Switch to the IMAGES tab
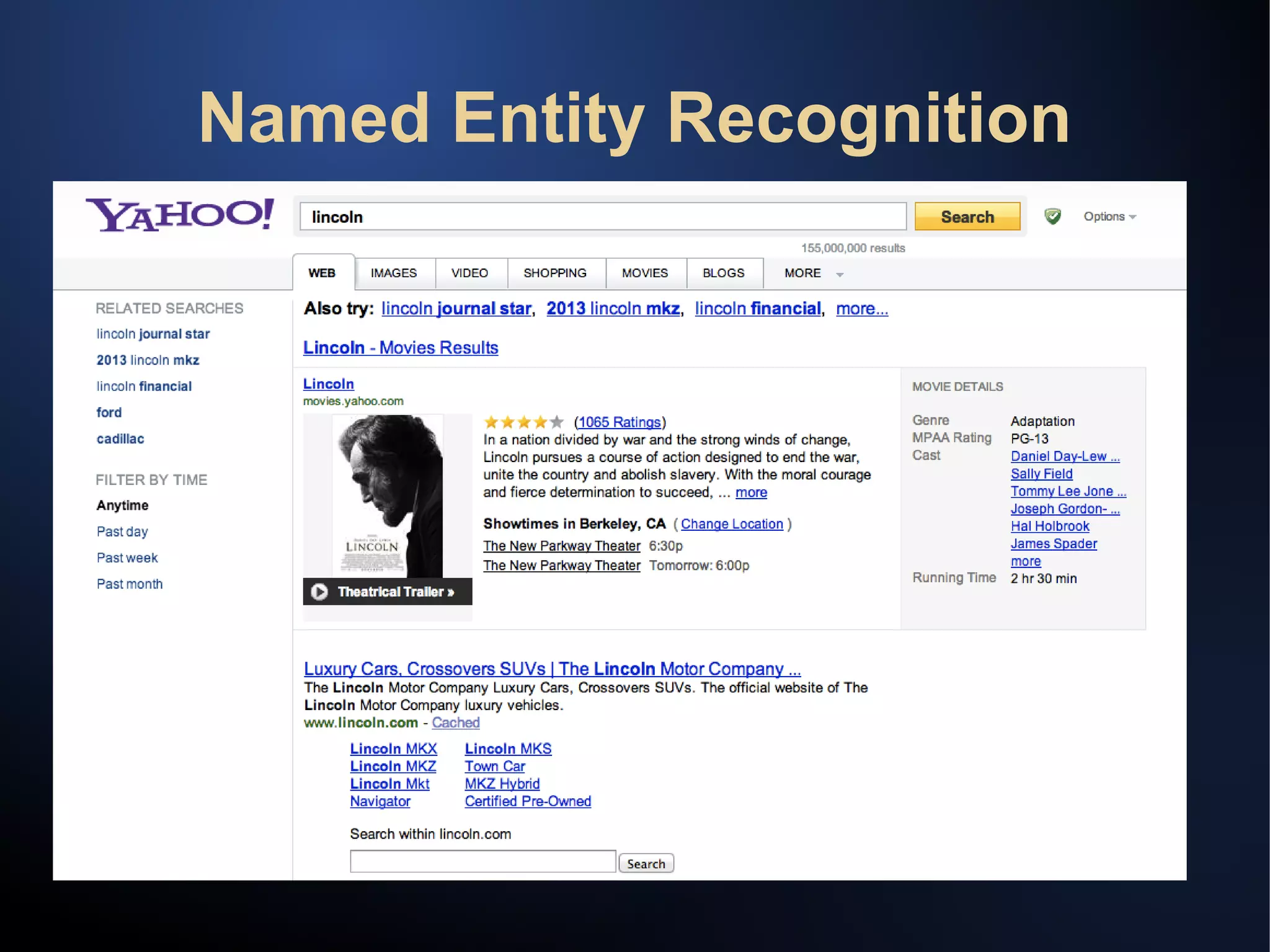 (394, 274)
